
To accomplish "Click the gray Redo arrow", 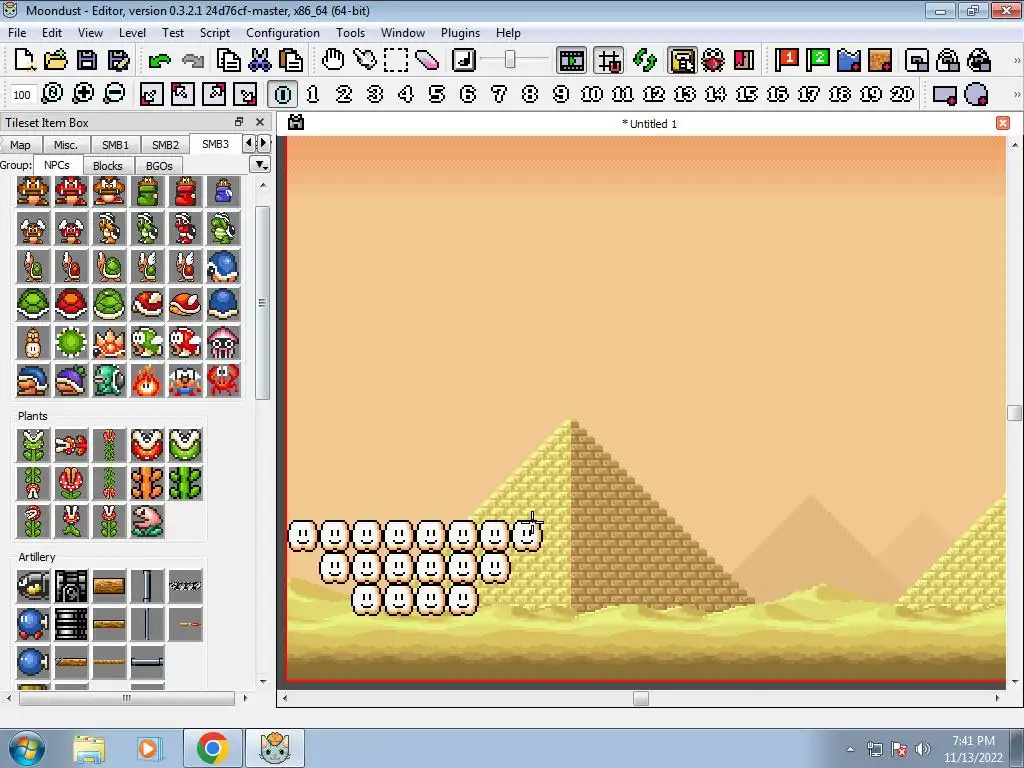I will [x=192, y=61].
